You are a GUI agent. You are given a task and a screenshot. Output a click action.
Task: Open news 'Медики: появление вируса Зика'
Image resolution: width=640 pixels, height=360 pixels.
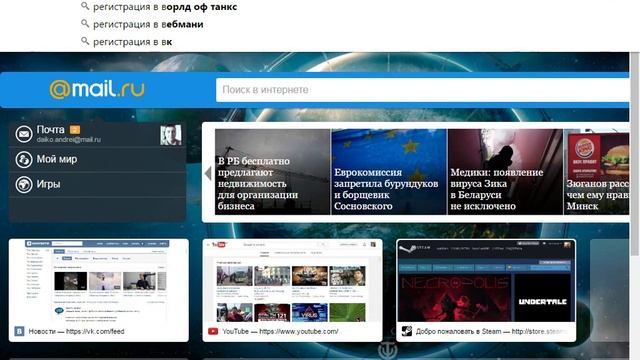point(505,171)
